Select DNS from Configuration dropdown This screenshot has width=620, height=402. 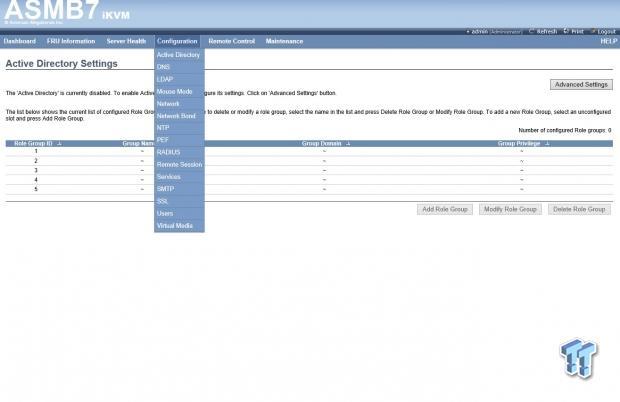pos(179,67)
